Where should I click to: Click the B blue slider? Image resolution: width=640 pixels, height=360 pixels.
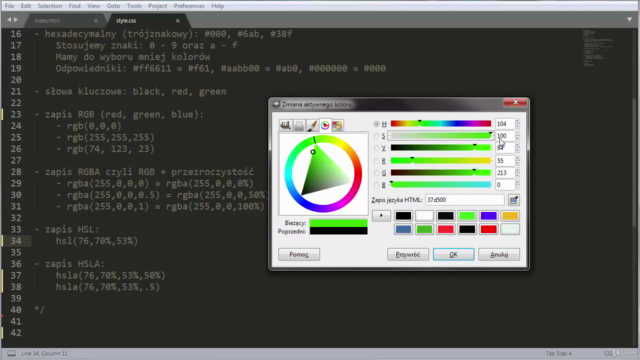coord(441,185)
